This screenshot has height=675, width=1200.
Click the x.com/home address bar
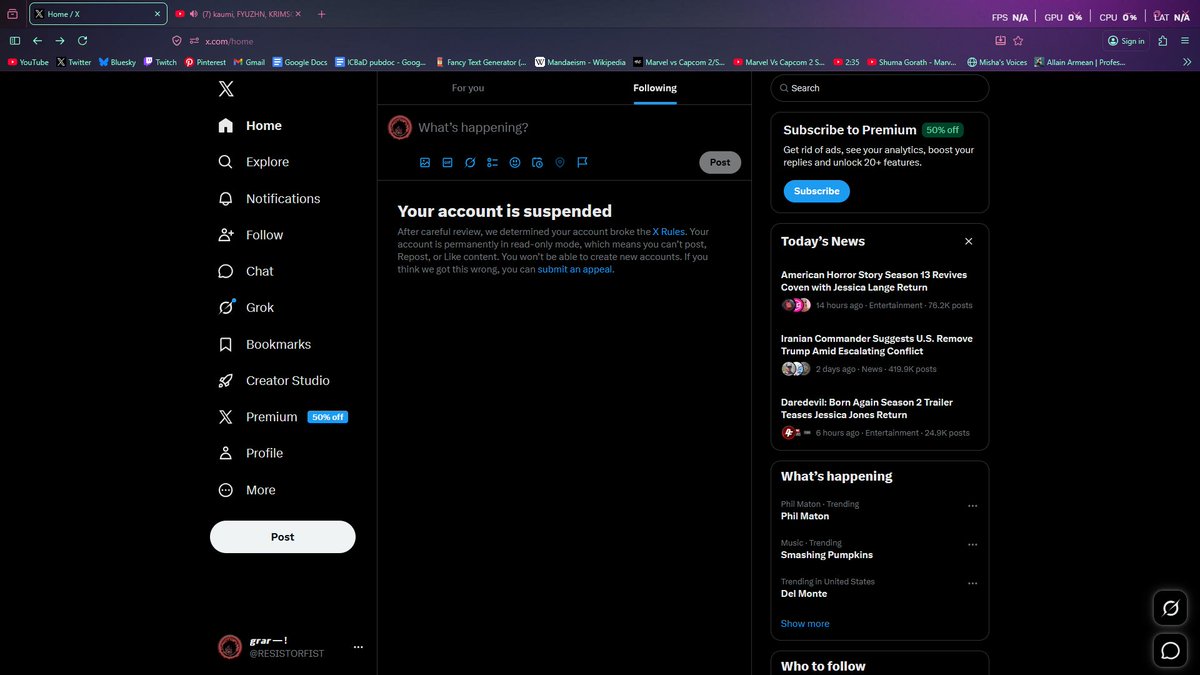(x=590, y=41)
